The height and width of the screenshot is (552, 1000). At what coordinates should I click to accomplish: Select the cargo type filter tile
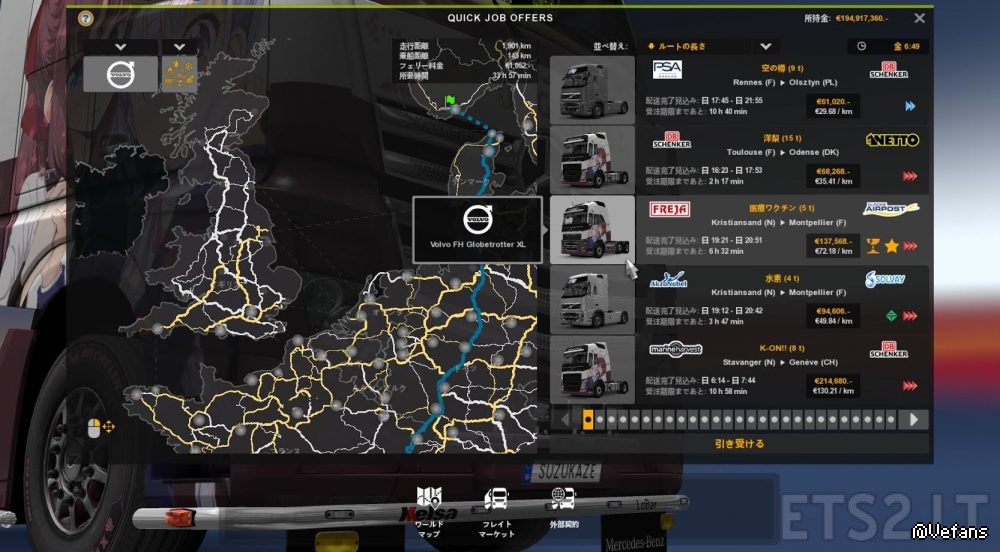click(179, 75)
